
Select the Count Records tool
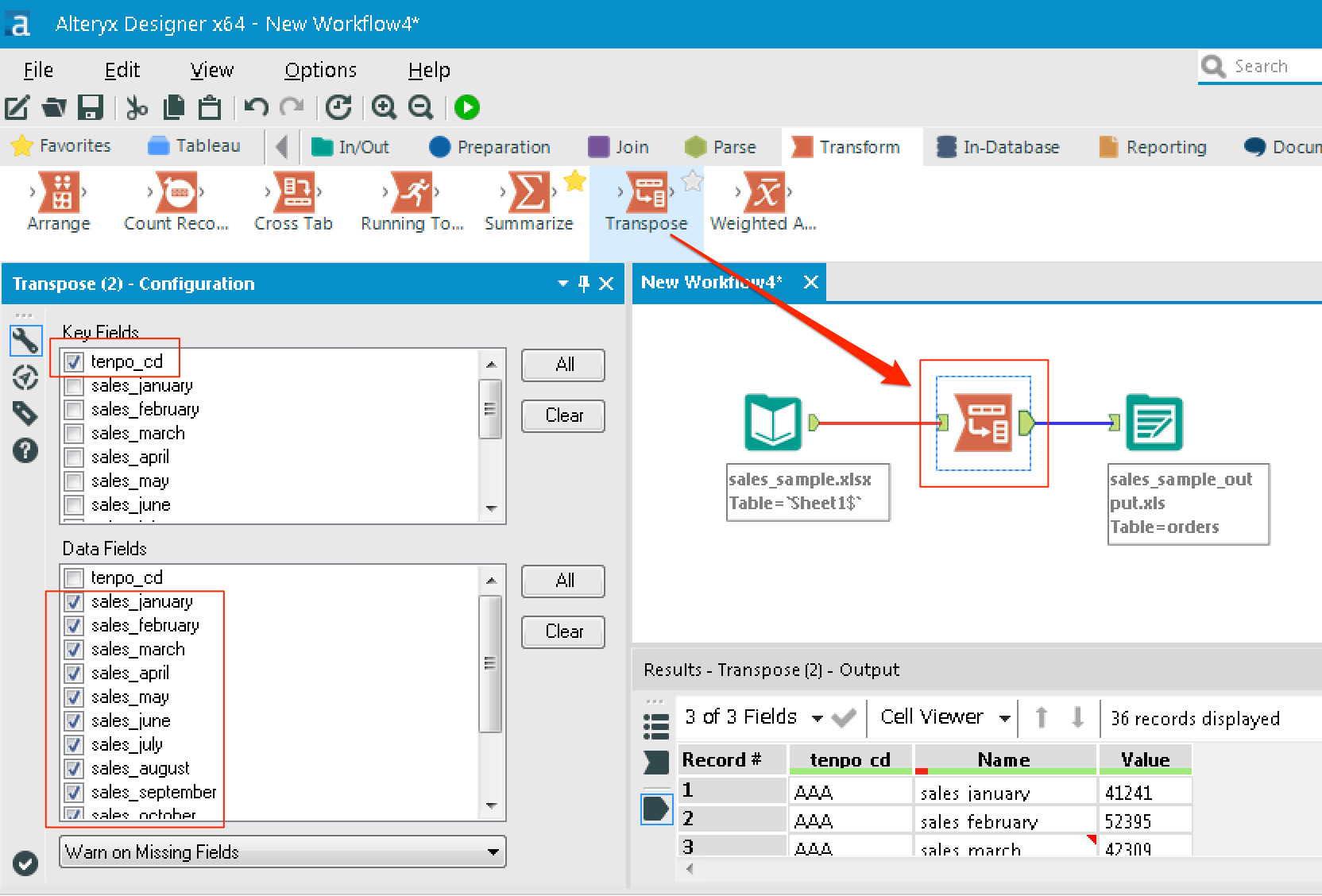[176, 203]
